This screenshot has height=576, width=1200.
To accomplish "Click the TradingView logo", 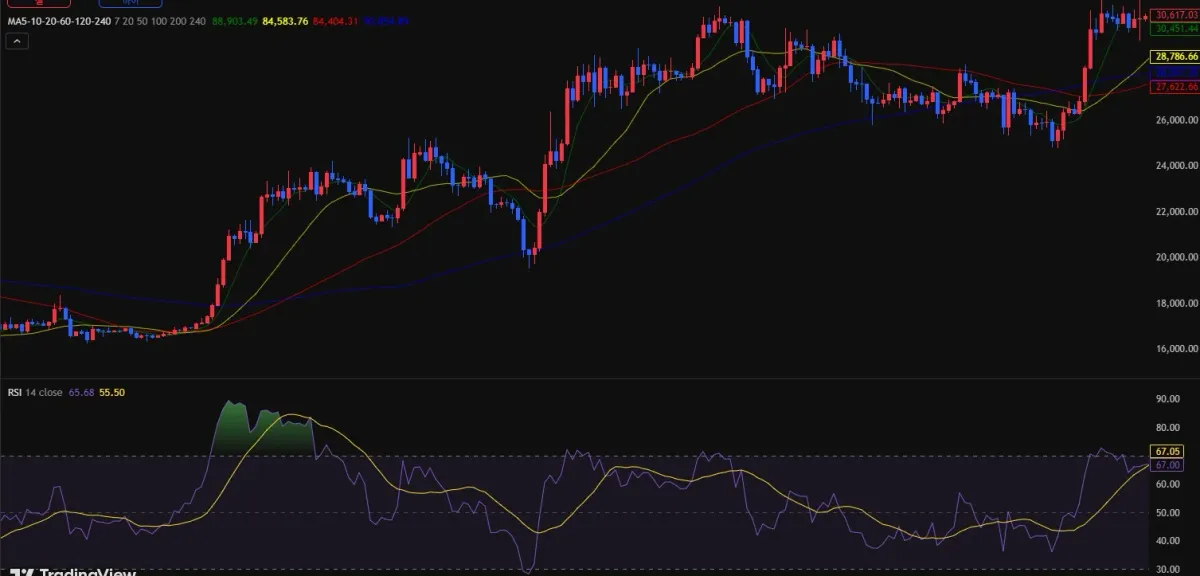I will click(x=75, y=572).
